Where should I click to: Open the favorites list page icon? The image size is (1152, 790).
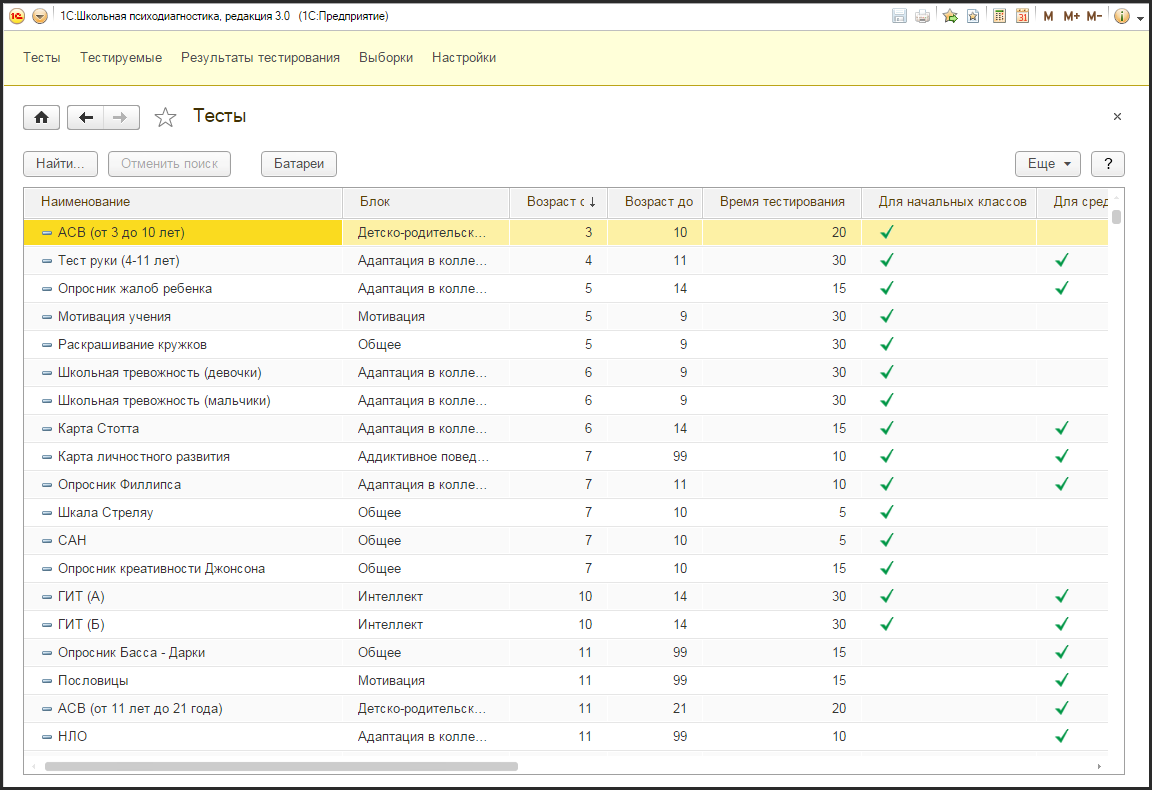click(972, 16)
